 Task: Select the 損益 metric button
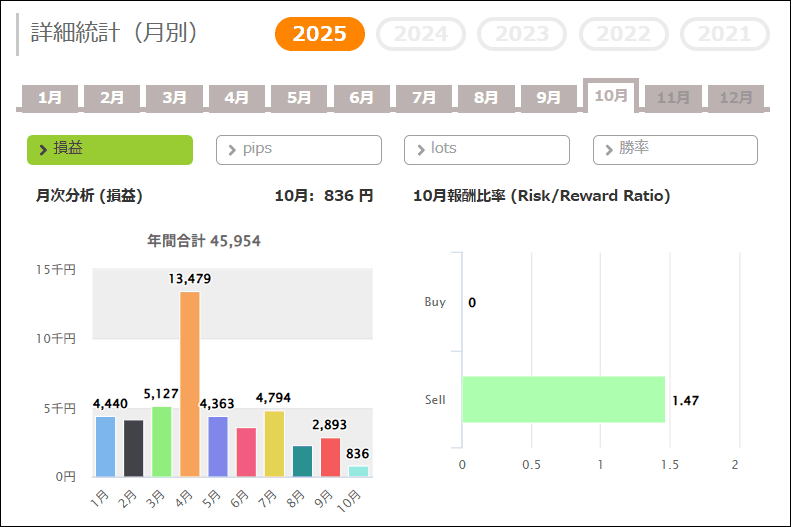110,150
